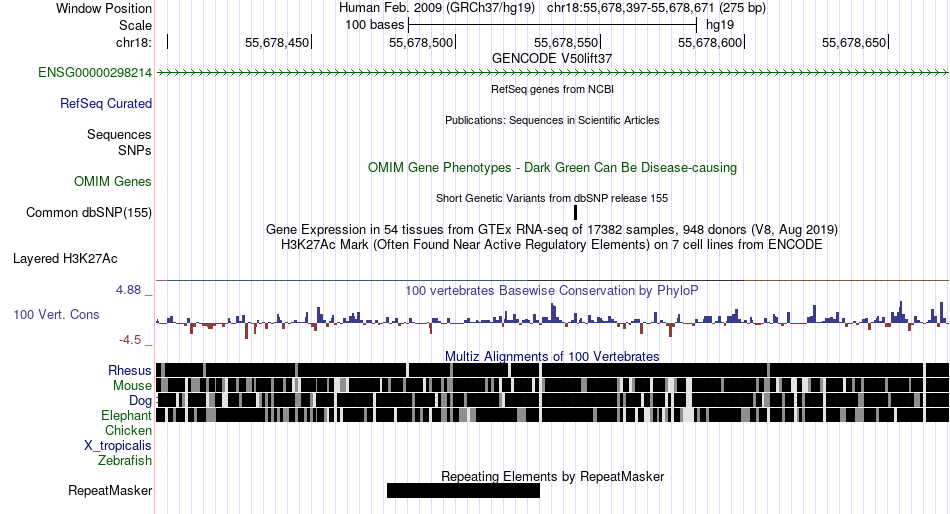The width and height of the screenshot is (950, 514).
Task: Click the PhyloP conservation graph
Action: pyautogui.click(x=552, y=318)
